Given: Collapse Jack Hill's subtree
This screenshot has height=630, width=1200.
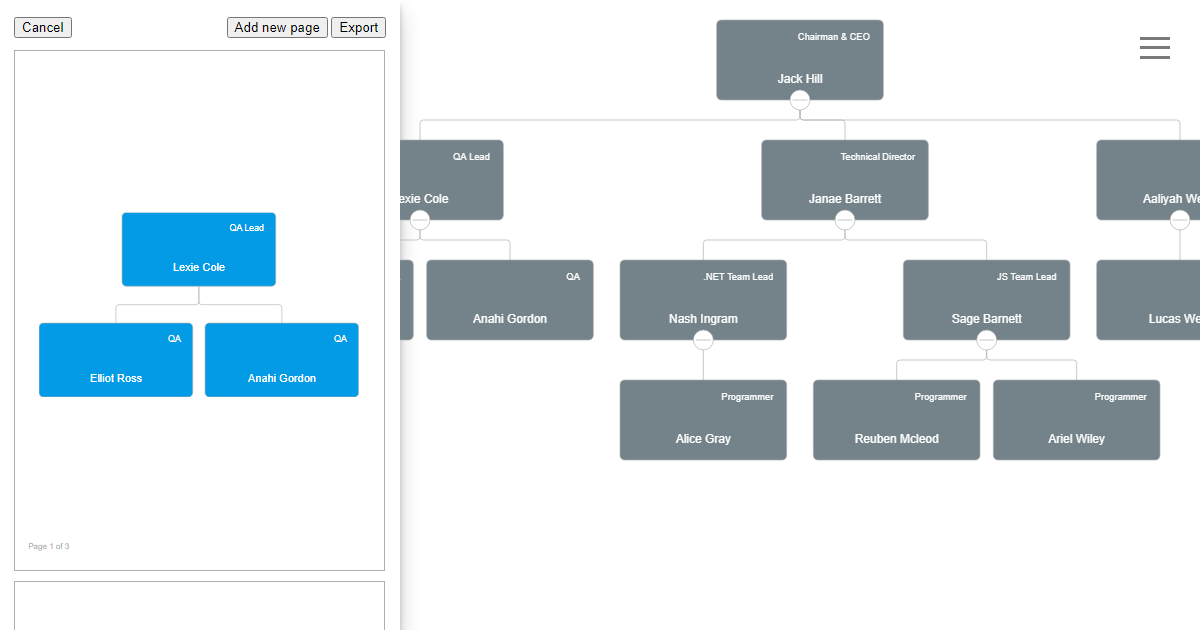Looking at the screenshot, I should coord(800,100).
